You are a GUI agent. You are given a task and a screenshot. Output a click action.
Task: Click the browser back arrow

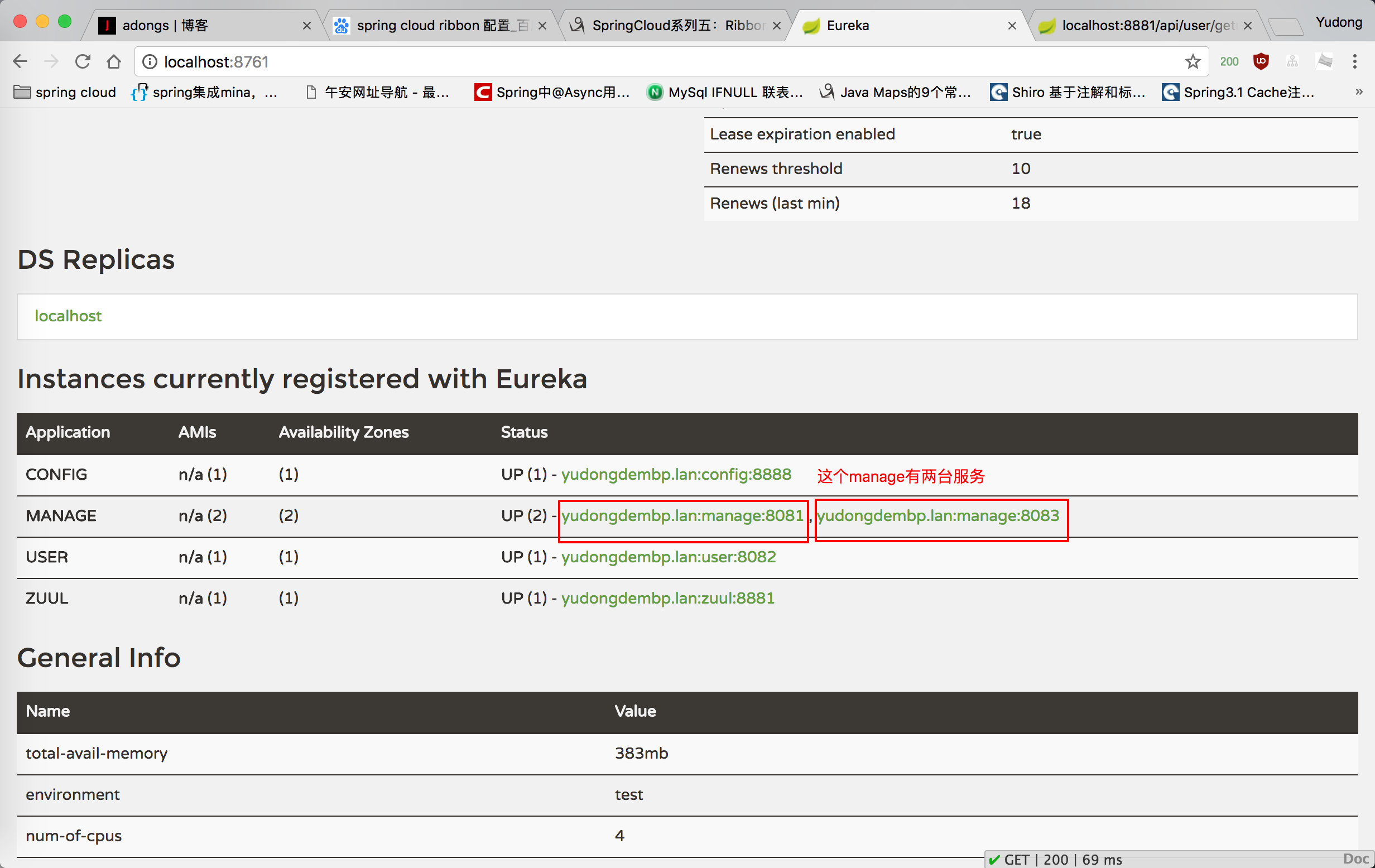21,61
